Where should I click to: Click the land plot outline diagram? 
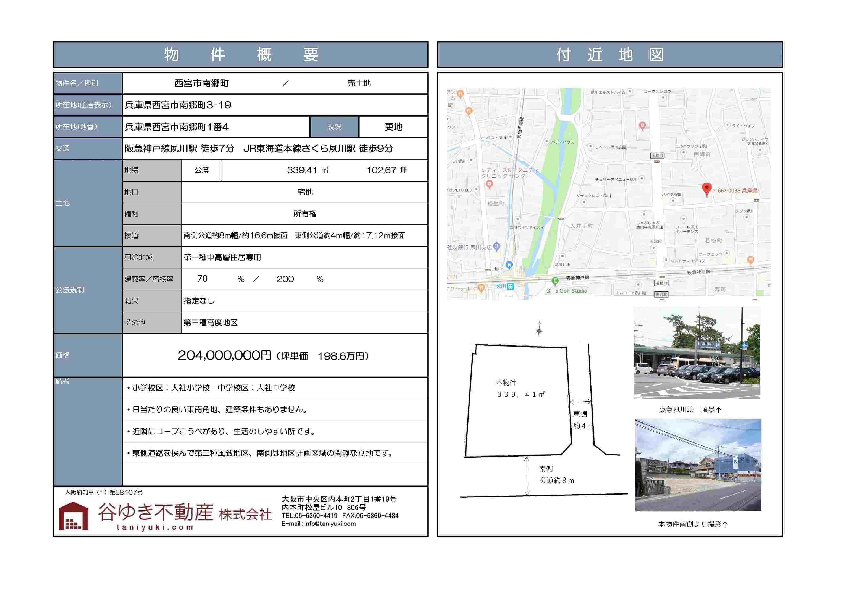(518, 398)
